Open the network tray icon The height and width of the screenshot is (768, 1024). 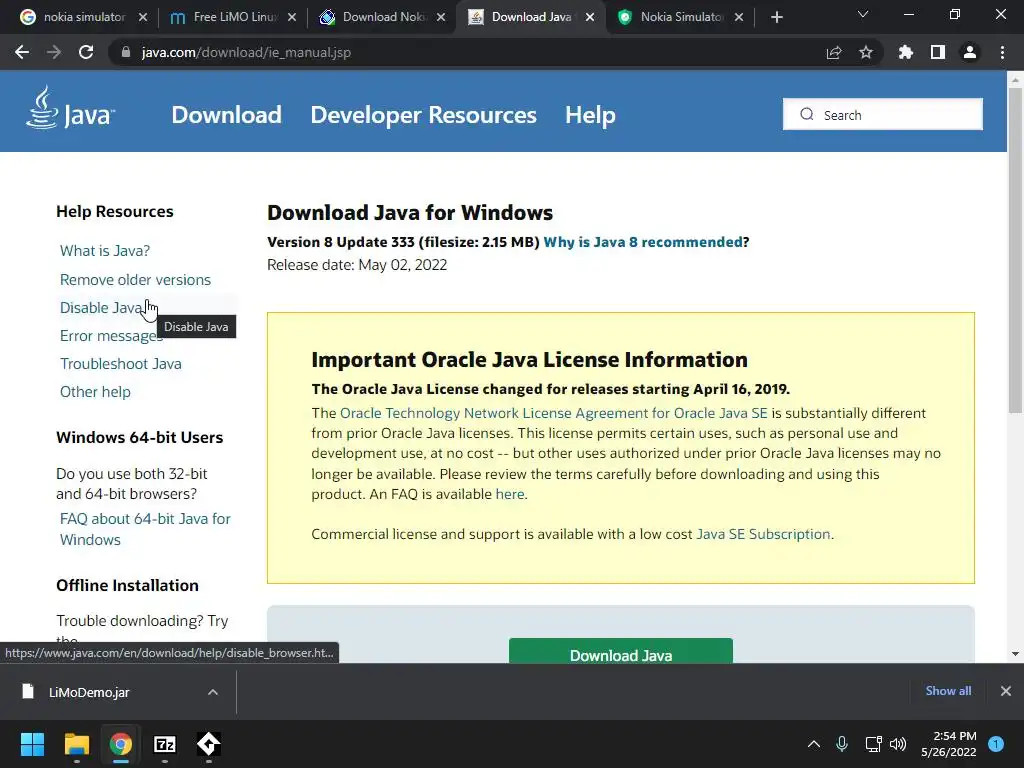click(873, 744)
